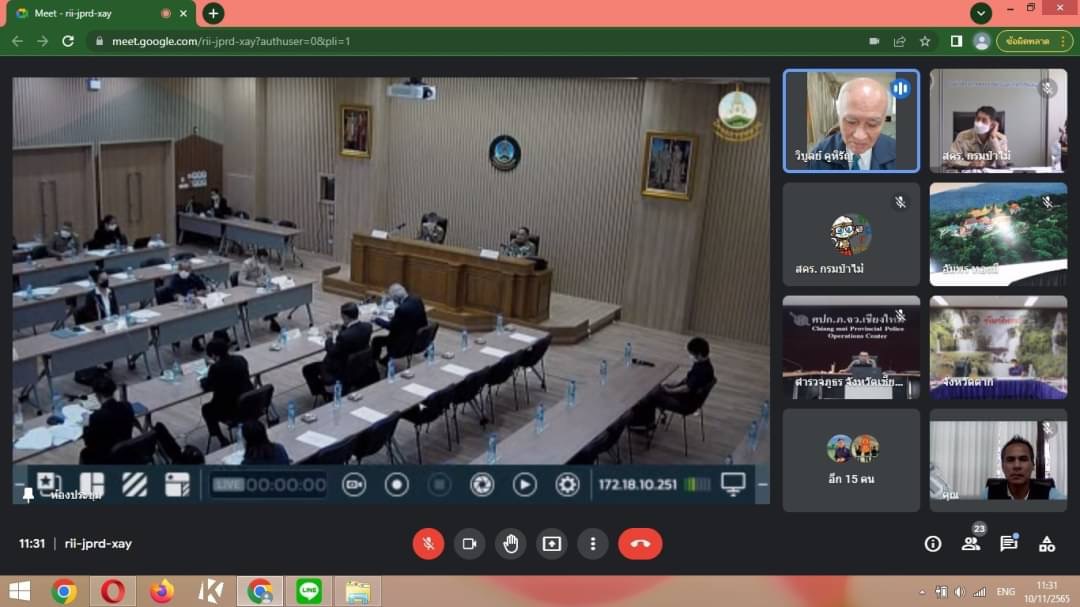Viewport: 1080px width, 607px height.
Task: Start presenting your screen
Action: click(552, 544)
